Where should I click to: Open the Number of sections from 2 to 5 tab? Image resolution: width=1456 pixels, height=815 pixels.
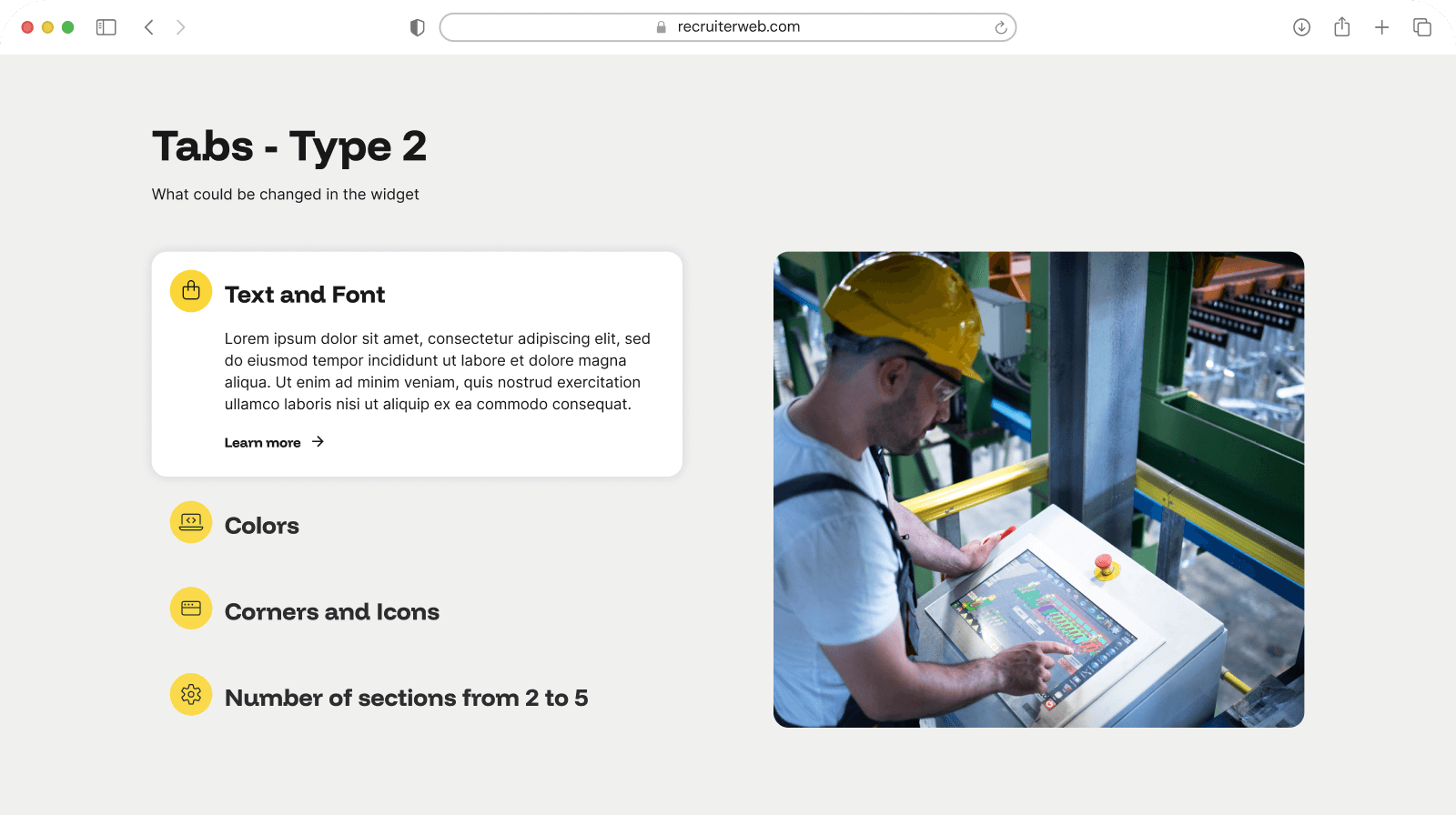(406, 698)
